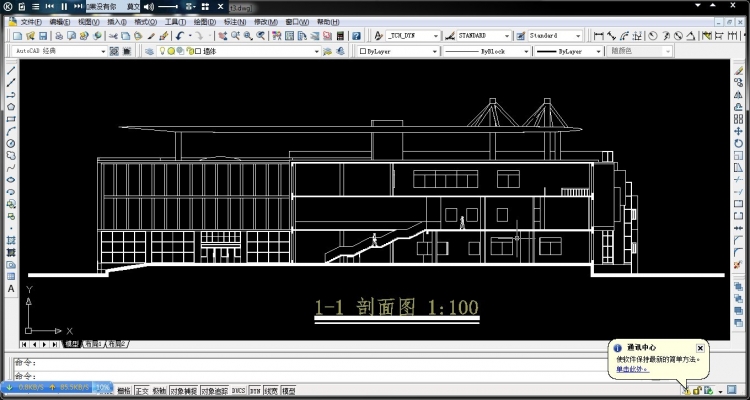Image resolution: width=750 pixels, height=400 pixels.
Task: Click the Help question mark icon
Action: click(x=356, y=36)
